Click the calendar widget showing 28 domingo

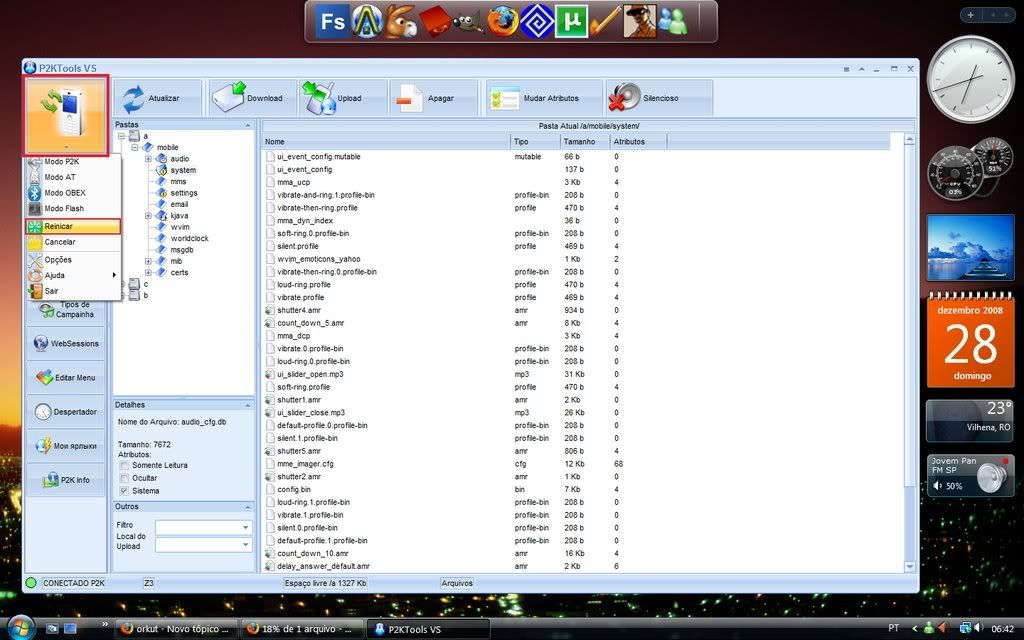970,342
